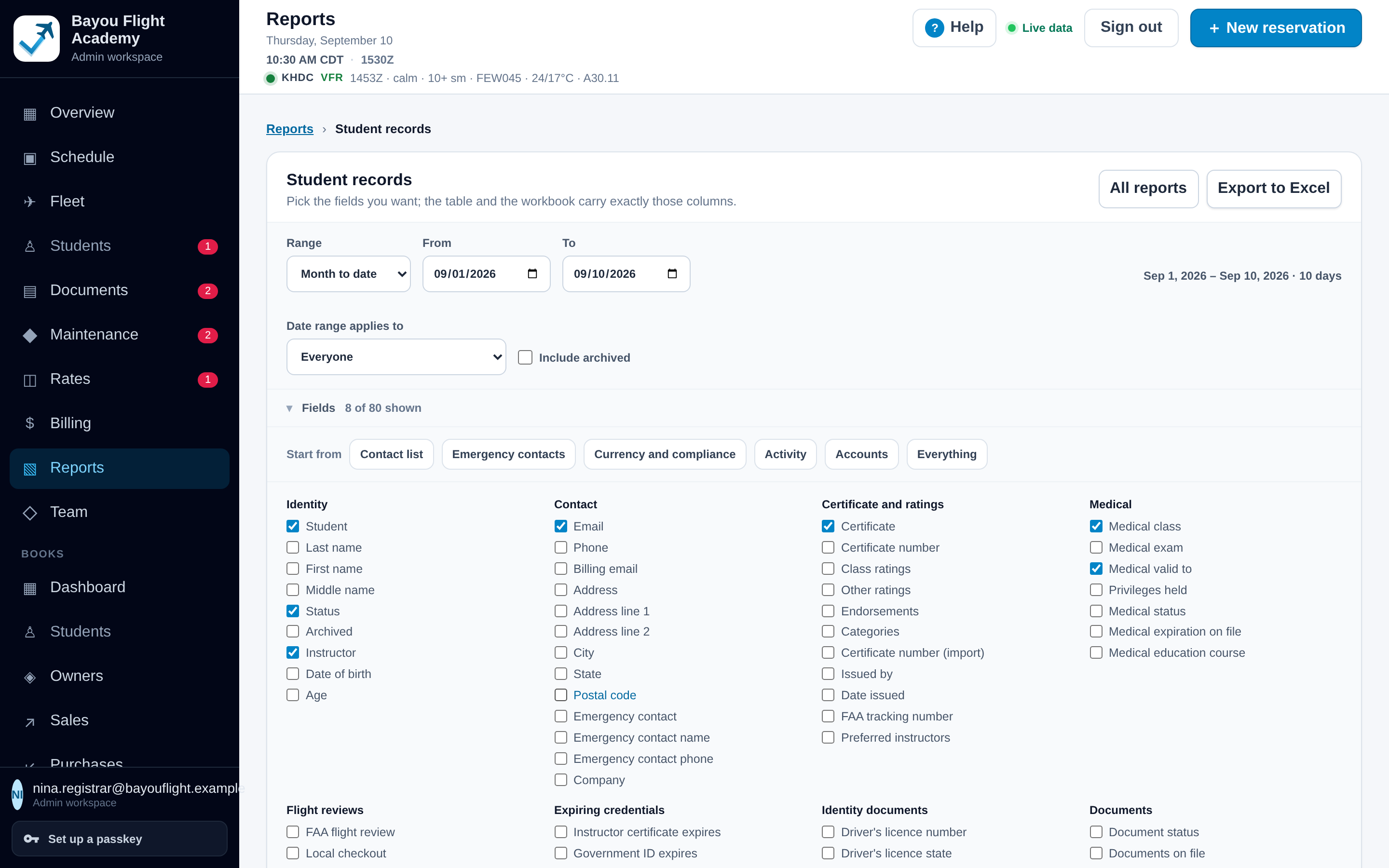Check the Postal code field

tap(561, 695)
